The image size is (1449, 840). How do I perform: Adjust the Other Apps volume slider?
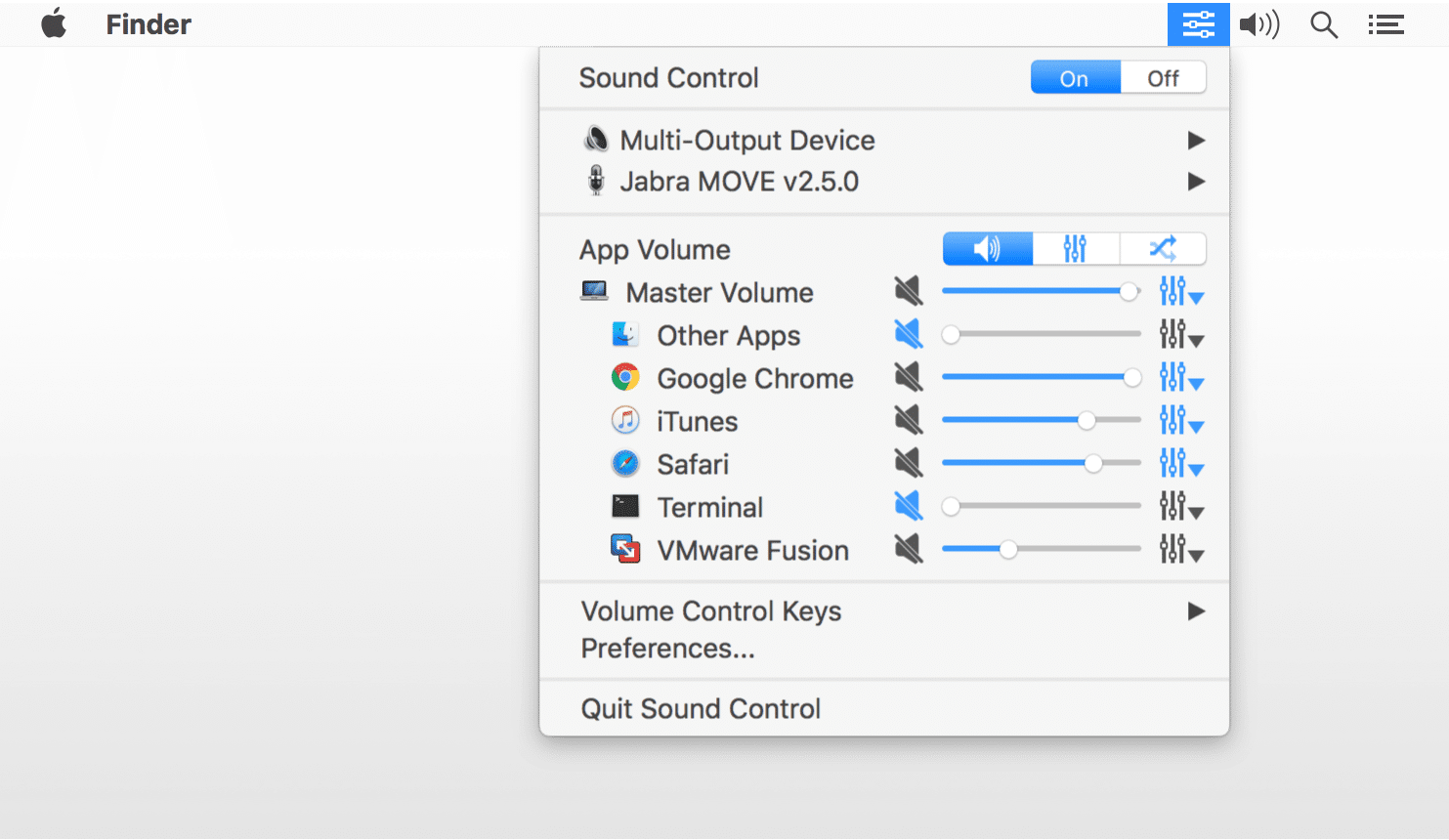(x=1042, y=334)
